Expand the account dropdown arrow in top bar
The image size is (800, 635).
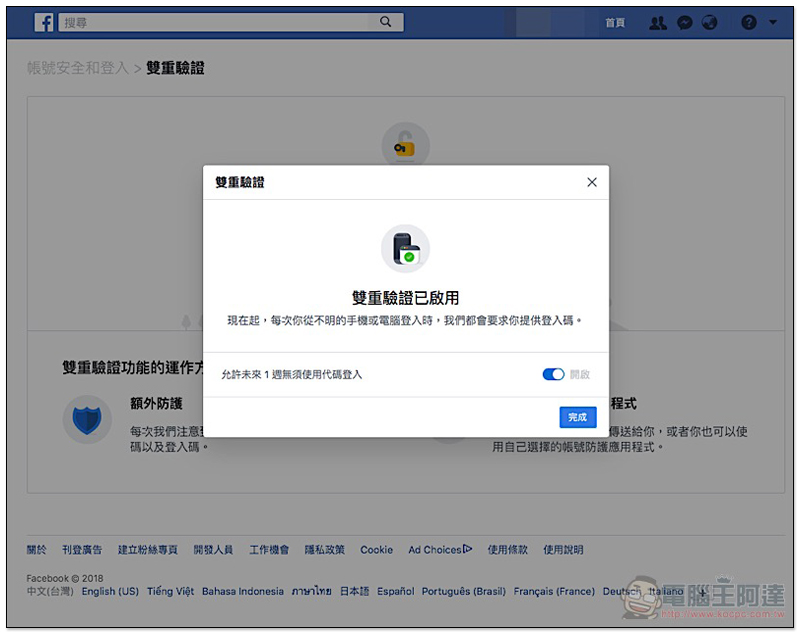tap(773, 22)
